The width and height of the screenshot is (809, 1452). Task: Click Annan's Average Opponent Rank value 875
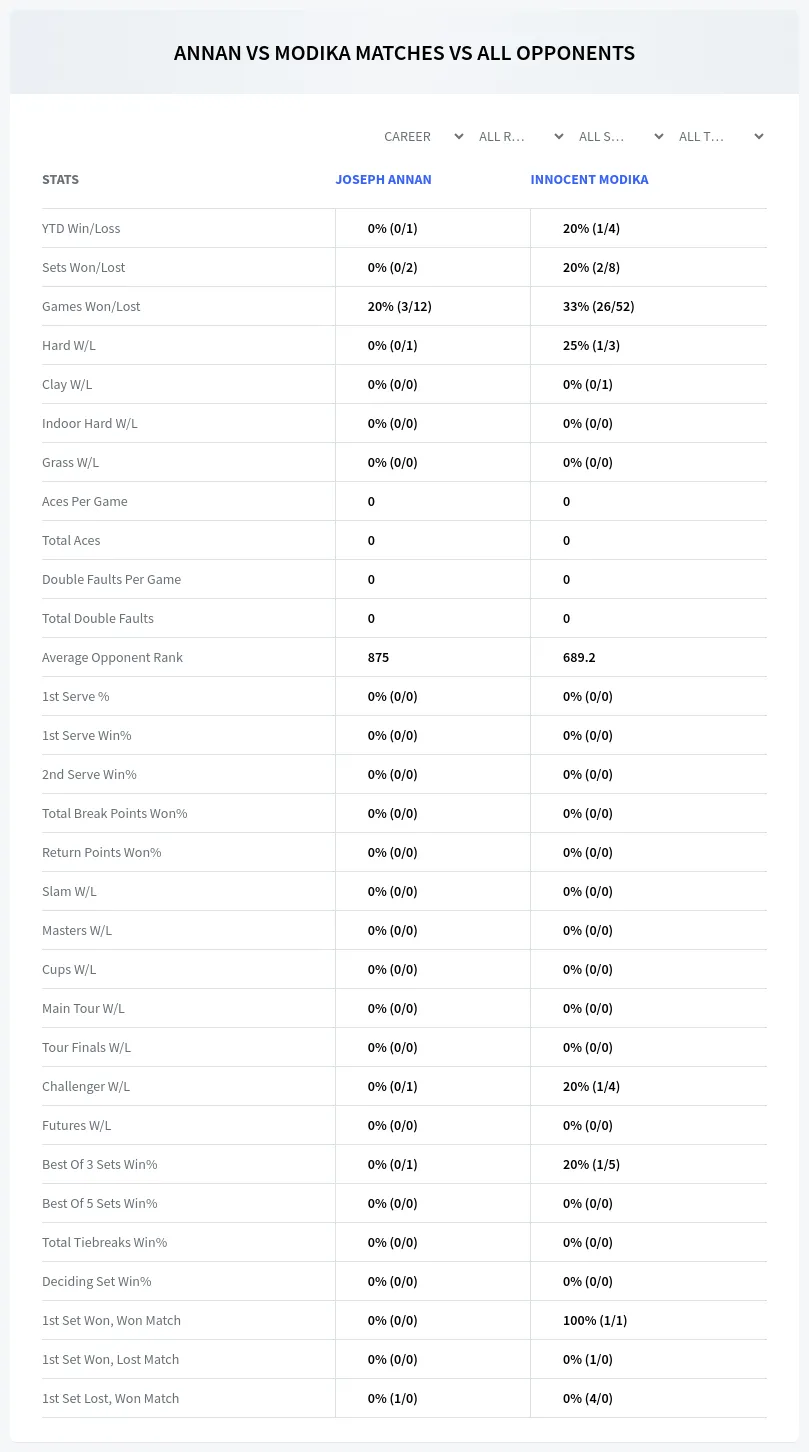pos(378,657)
